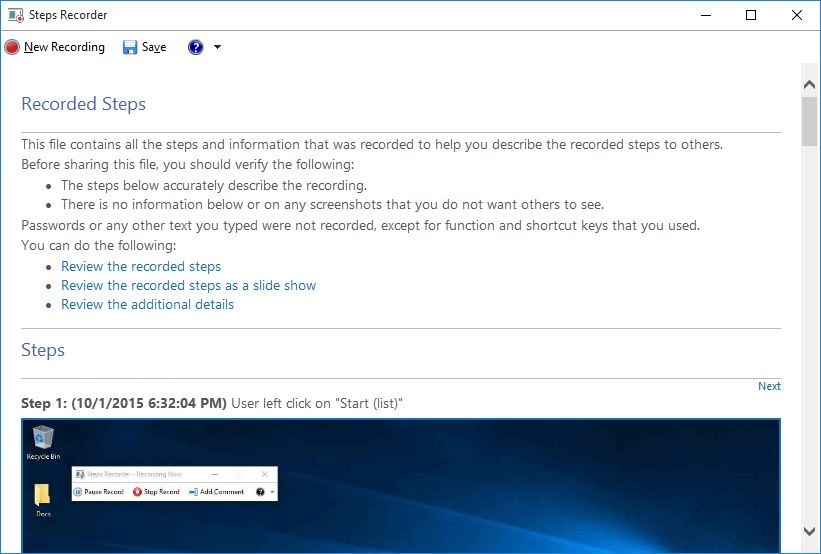
Task: Jump to the Next step link
Action: pos(769,386)
